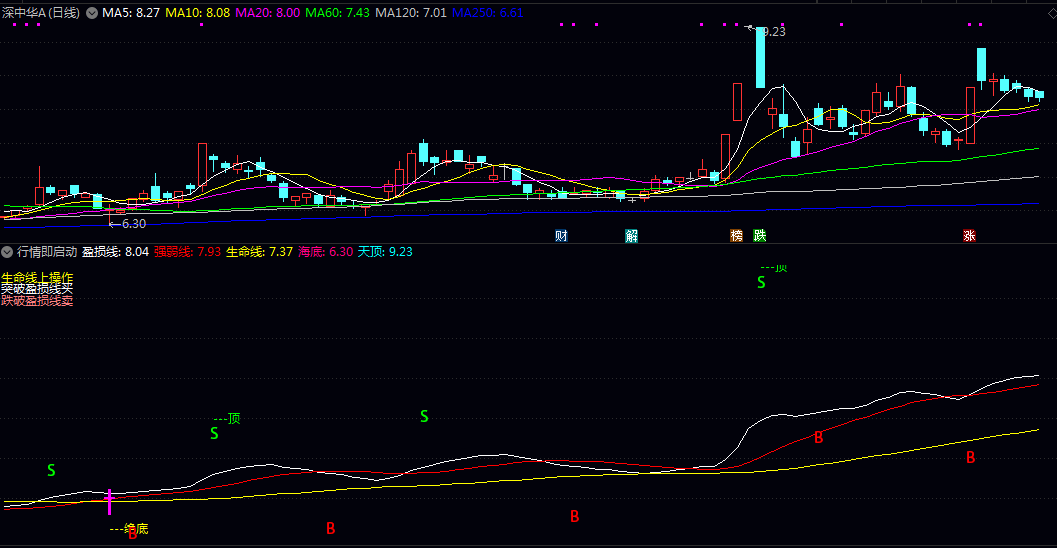Click the 9.23 high price annotation
The image size is (1057, 548).
point(772,32)
